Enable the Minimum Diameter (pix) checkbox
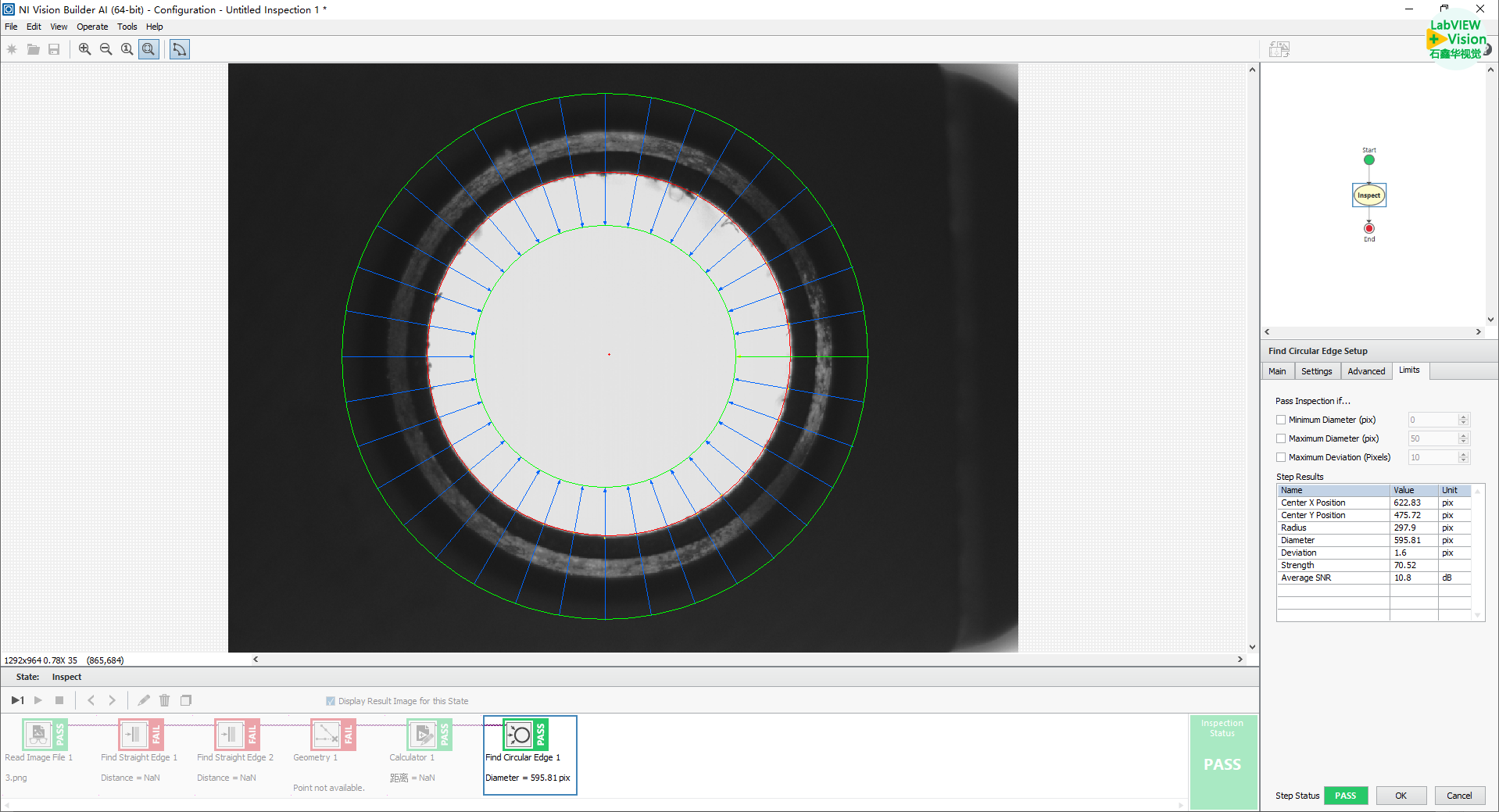 click(1281, 420)
